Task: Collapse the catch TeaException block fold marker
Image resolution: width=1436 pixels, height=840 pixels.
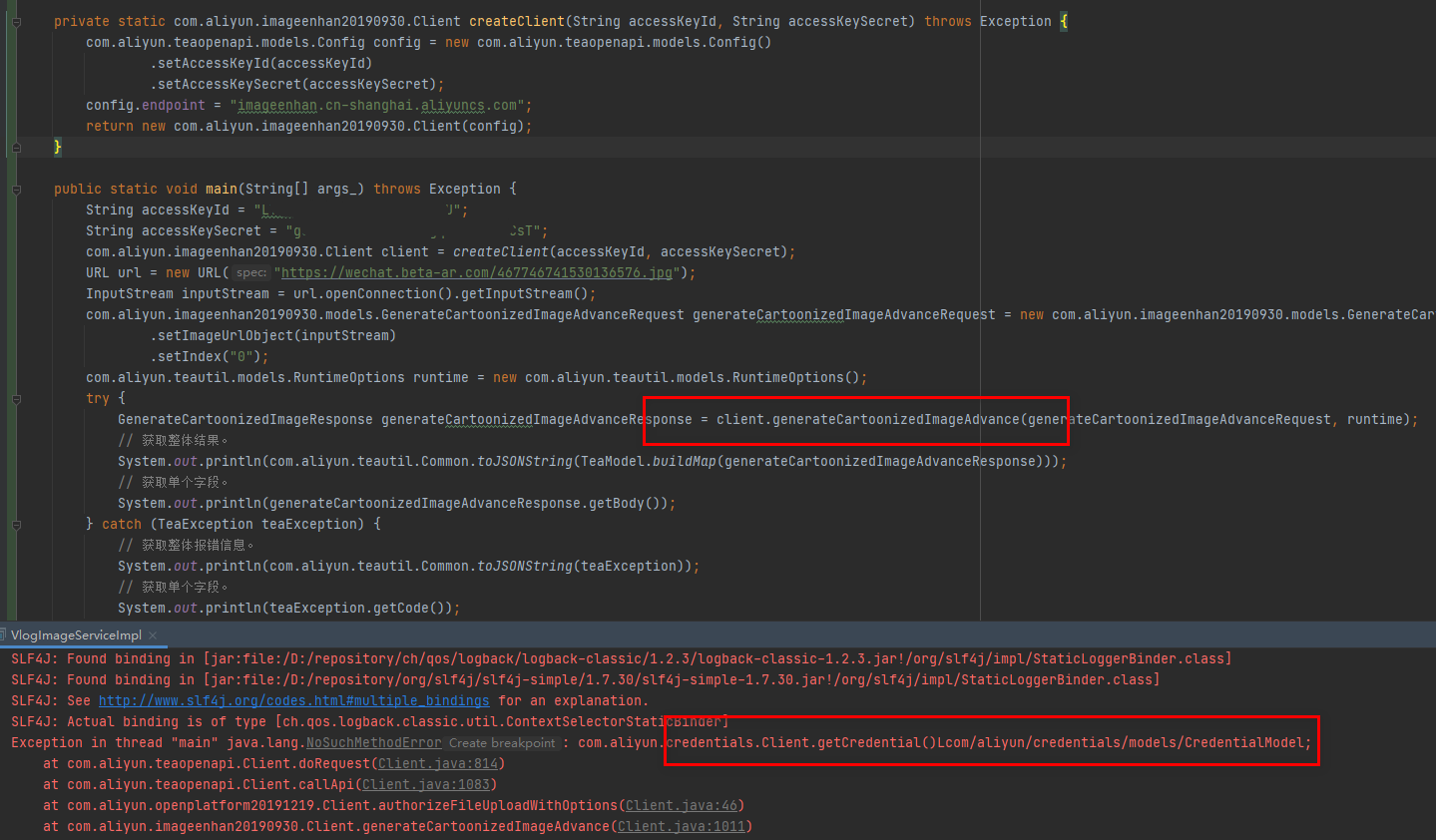Action: point(16,524)
